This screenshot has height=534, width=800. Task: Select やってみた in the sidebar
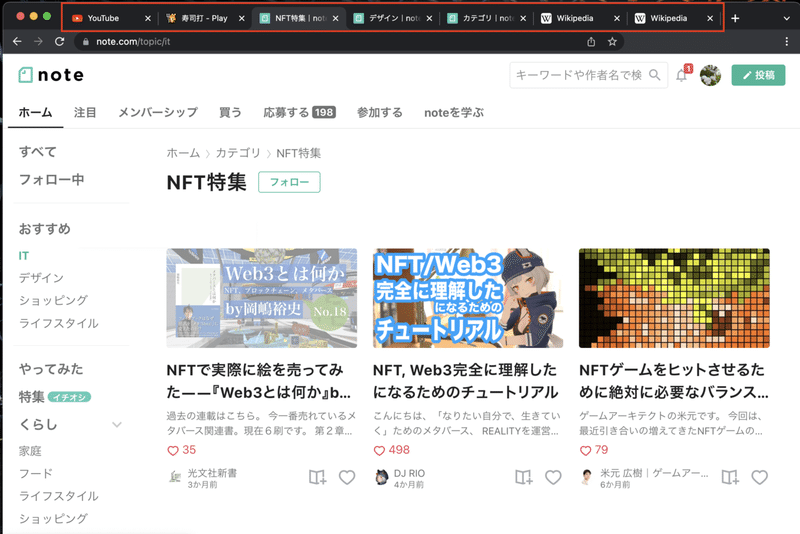click(x=51, y=369)
